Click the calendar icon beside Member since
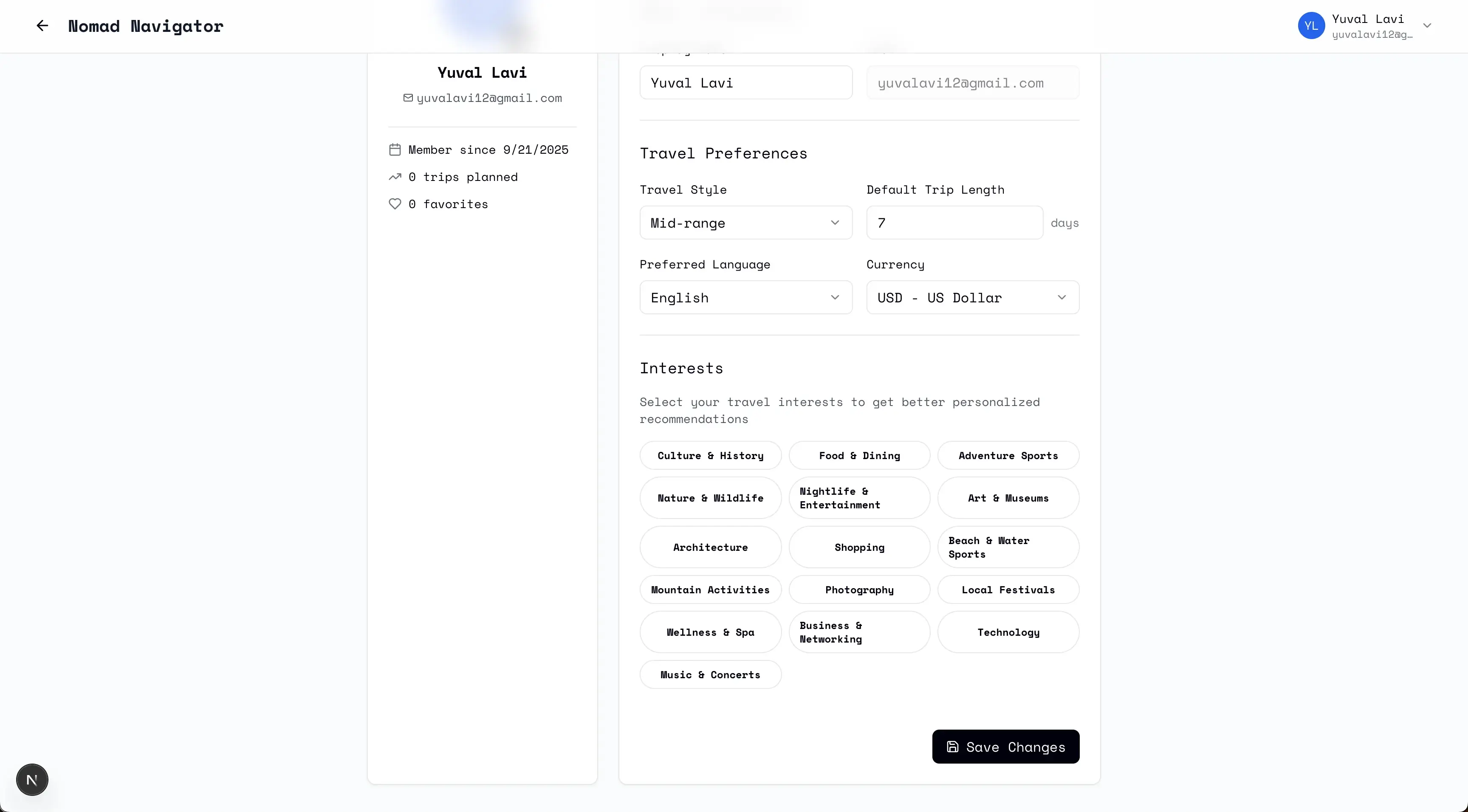 point(395,150)
